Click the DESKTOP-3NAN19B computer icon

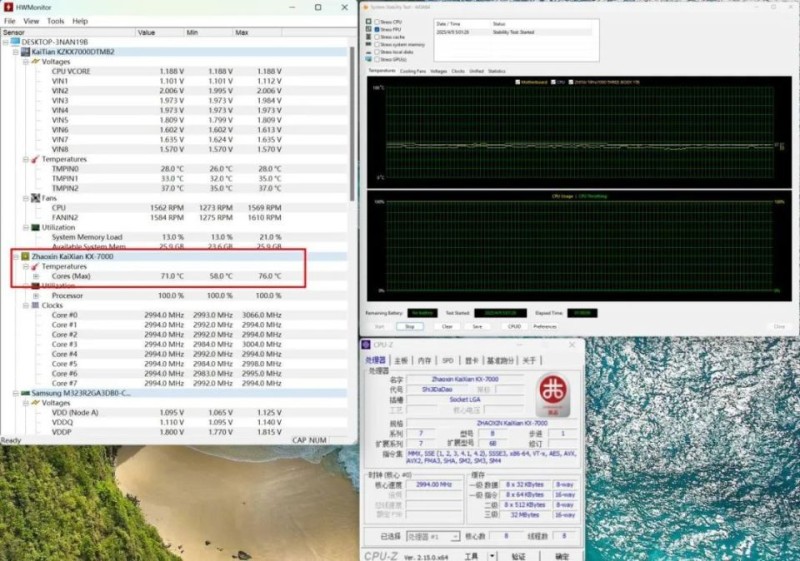tap(15, 42)
